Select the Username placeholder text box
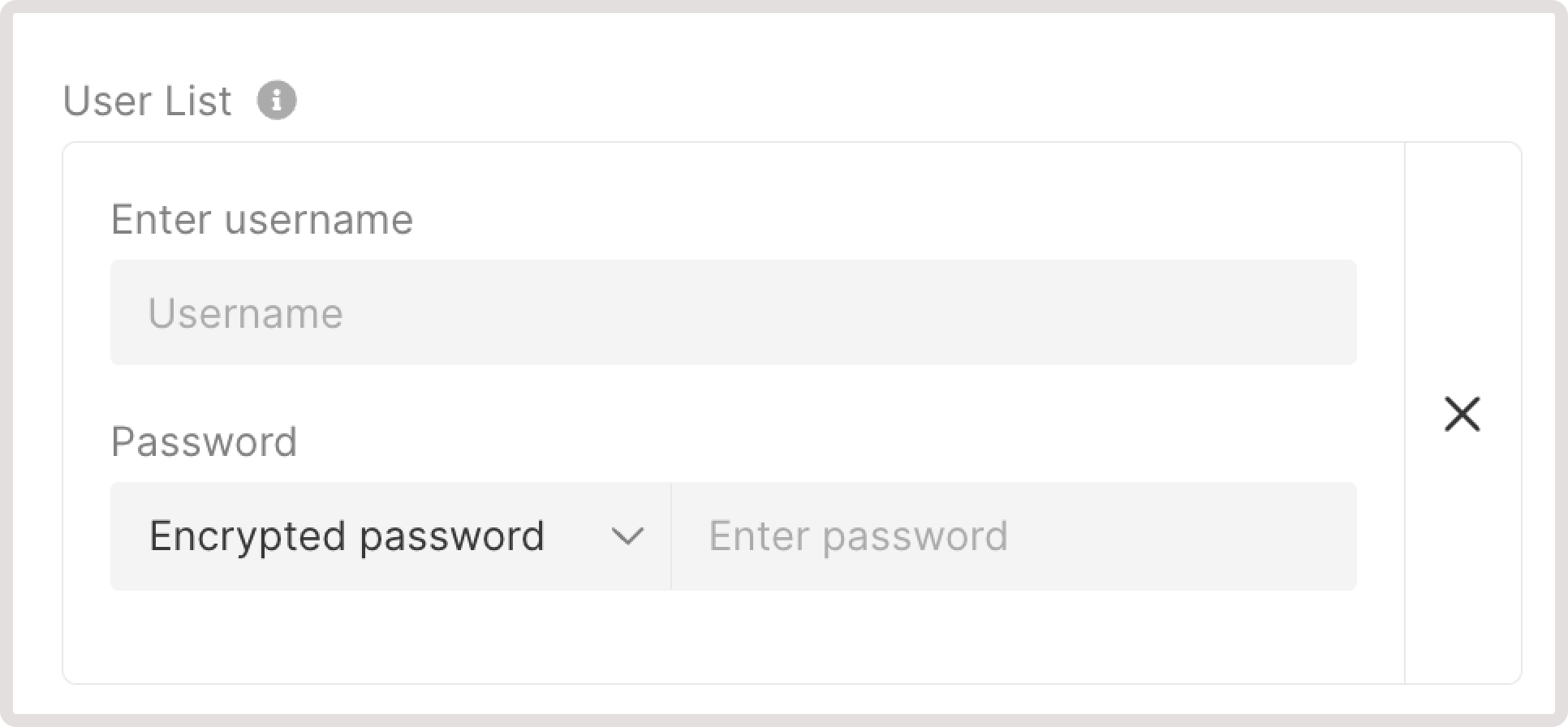 730,312
